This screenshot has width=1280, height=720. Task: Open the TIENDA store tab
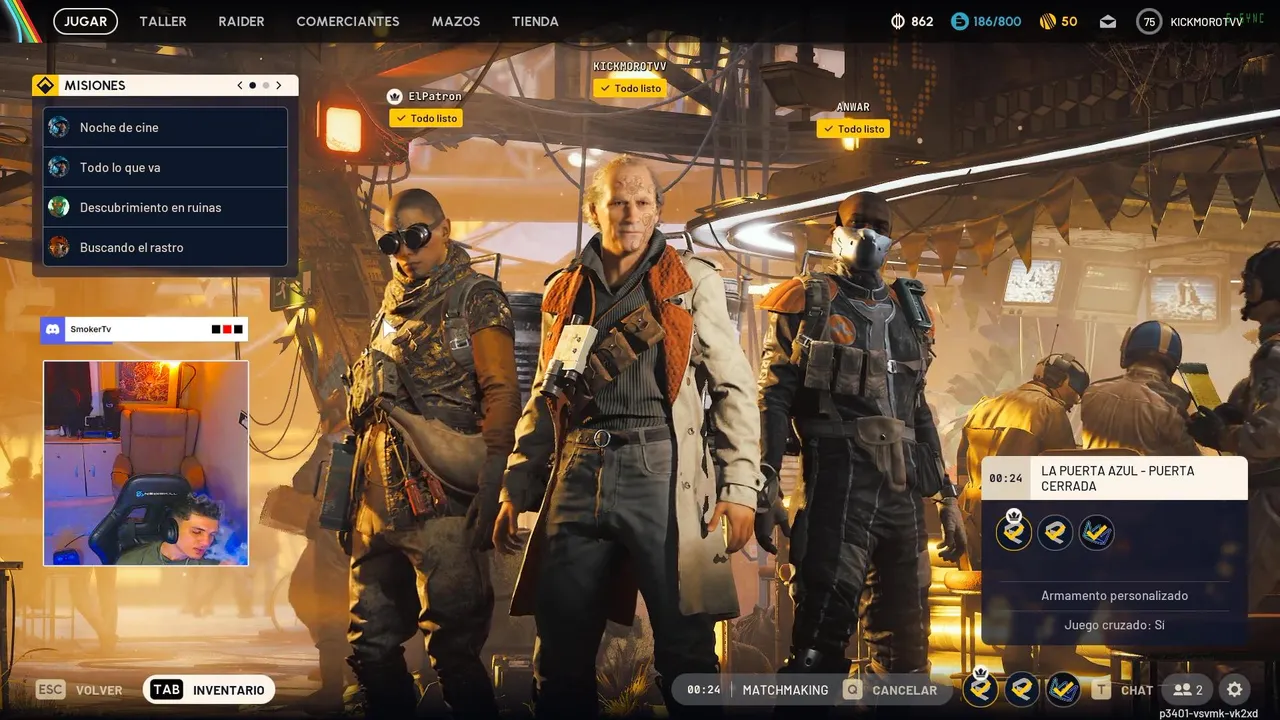(x=535, y=21)
